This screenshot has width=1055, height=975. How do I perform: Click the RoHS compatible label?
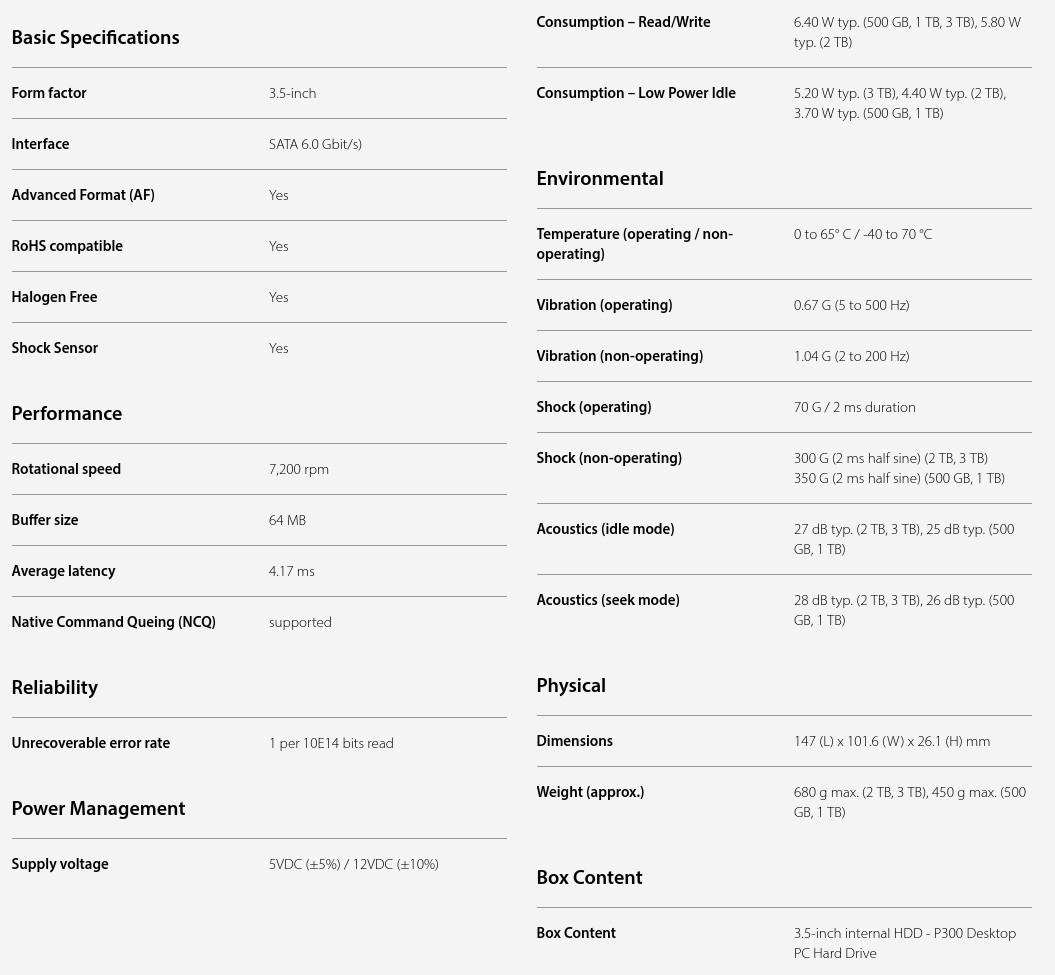[x=67, y=246]
